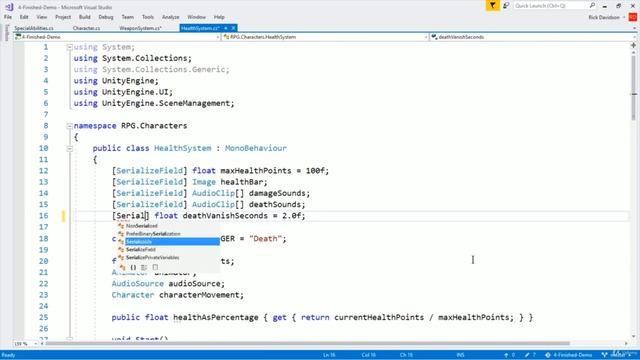The width and height of the screenshot is (640, 360).
Task: Open the File menu
Action: (8, 17)
